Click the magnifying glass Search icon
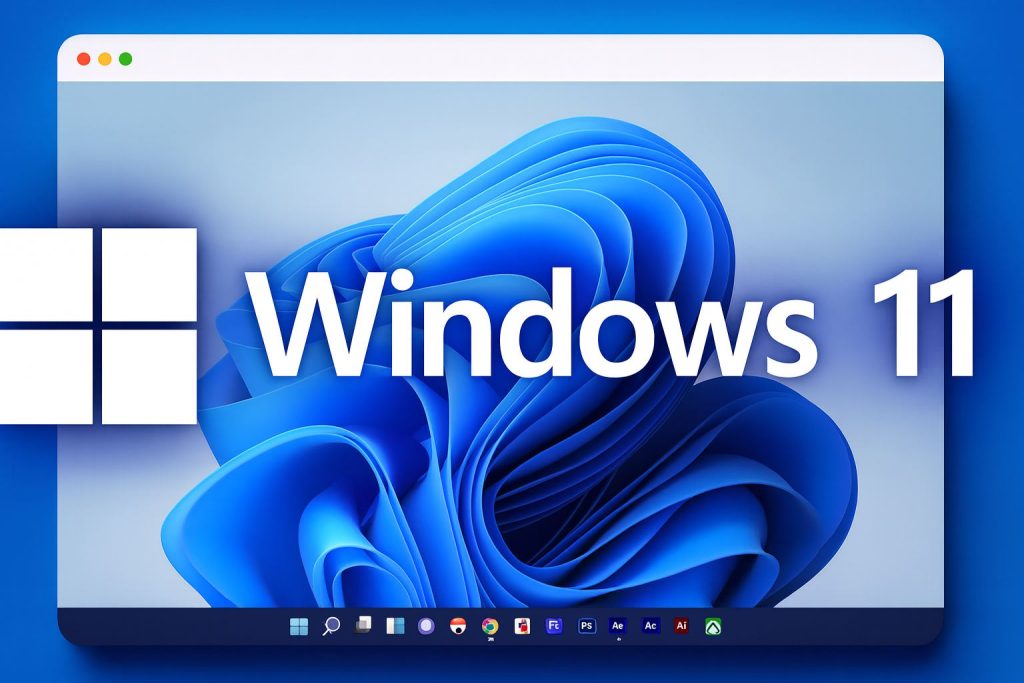Viewport: 1024px width, 683px height. point(331,626)
